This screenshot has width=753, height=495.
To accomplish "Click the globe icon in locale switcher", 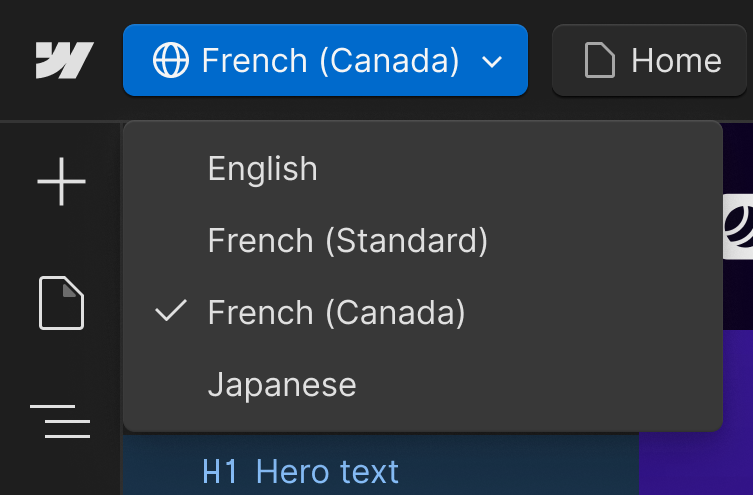I will (171, 61).
